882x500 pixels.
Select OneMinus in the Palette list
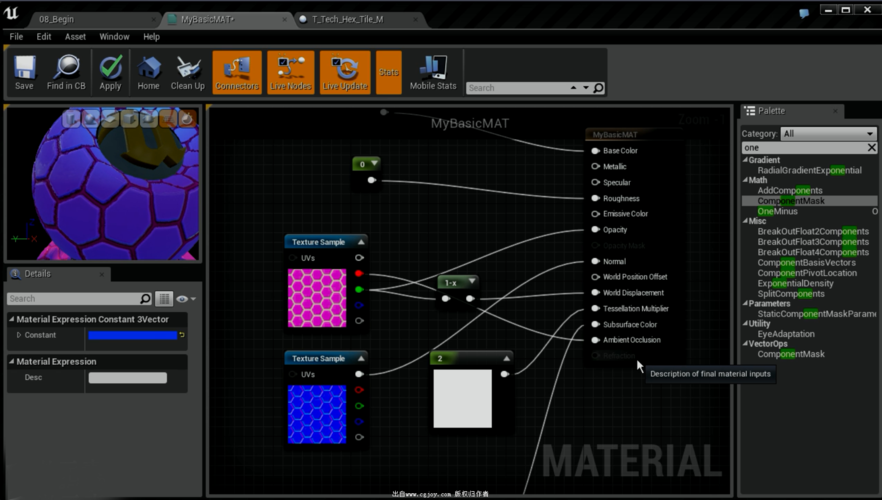778,212
